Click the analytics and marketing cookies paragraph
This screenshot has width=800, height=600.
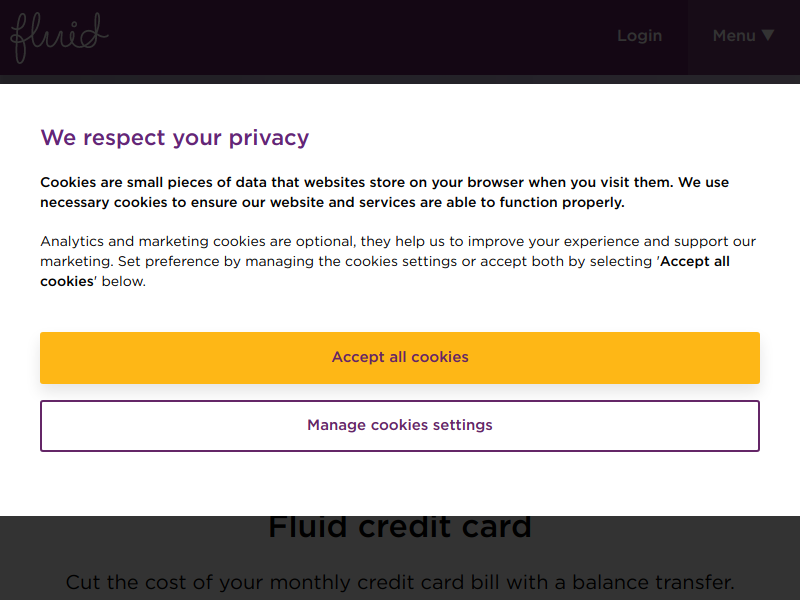(398, 261)
